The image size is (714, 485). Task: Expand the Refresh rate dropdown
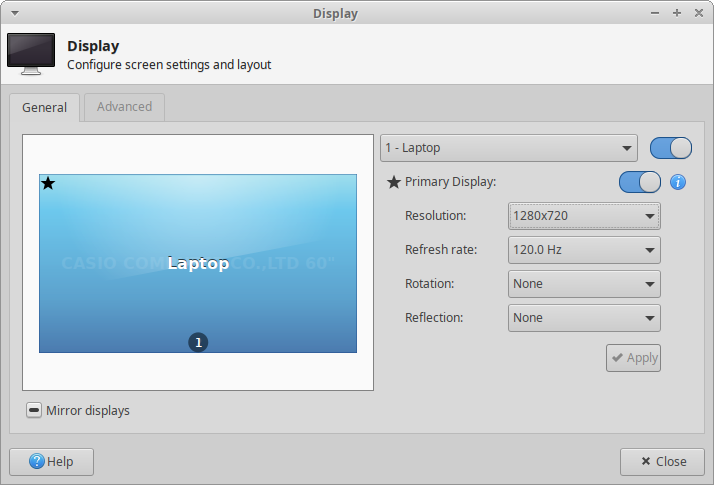point(584,250)
